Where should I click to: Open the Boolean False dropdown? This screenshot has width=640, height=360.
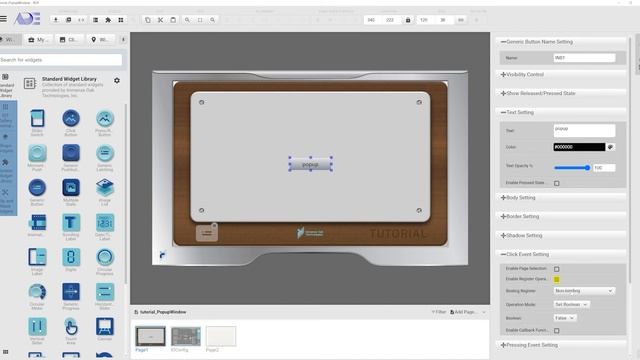[565, 318]
